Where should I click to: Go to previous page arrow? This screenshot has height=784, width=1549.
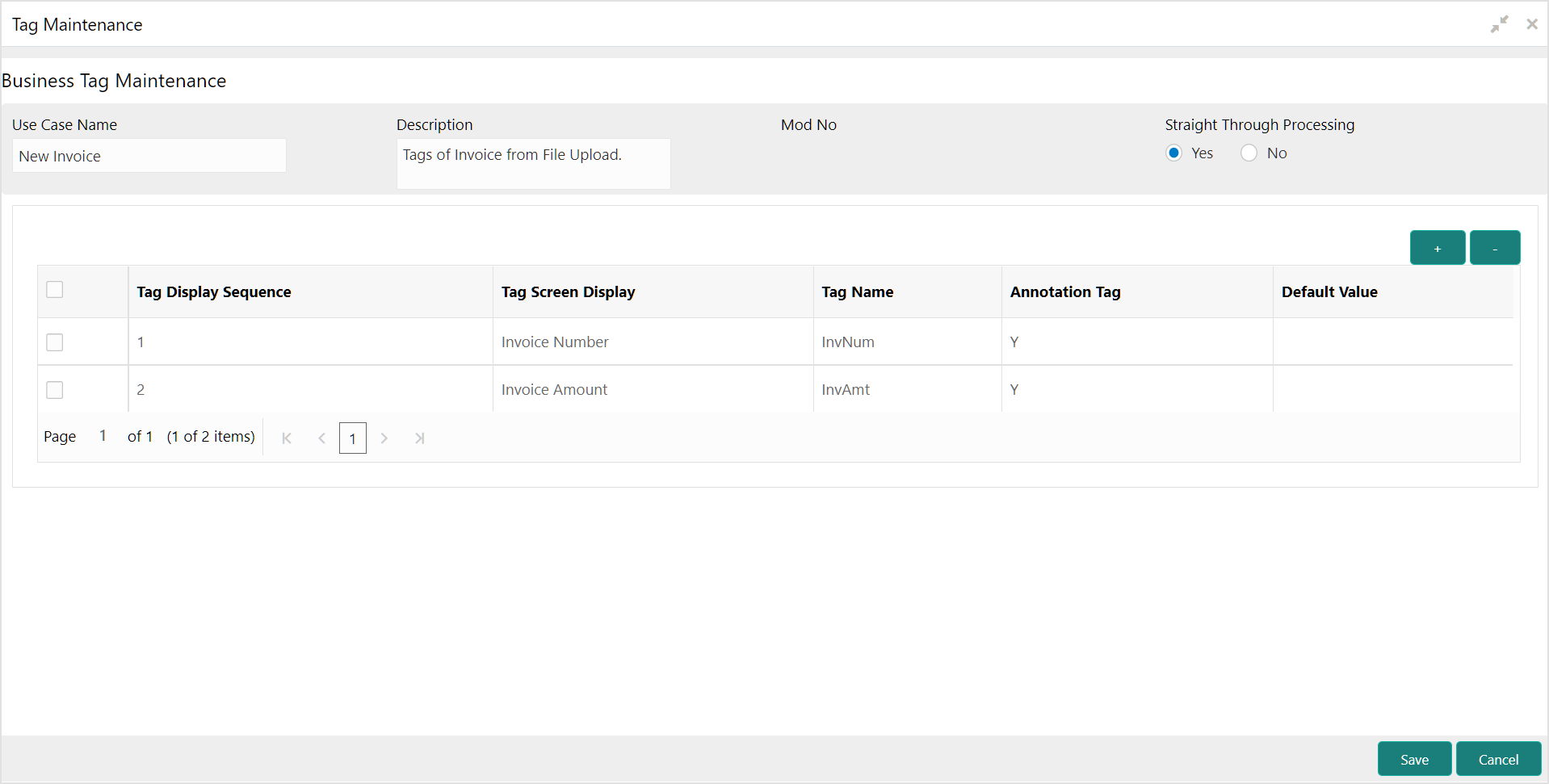[321, 438]
